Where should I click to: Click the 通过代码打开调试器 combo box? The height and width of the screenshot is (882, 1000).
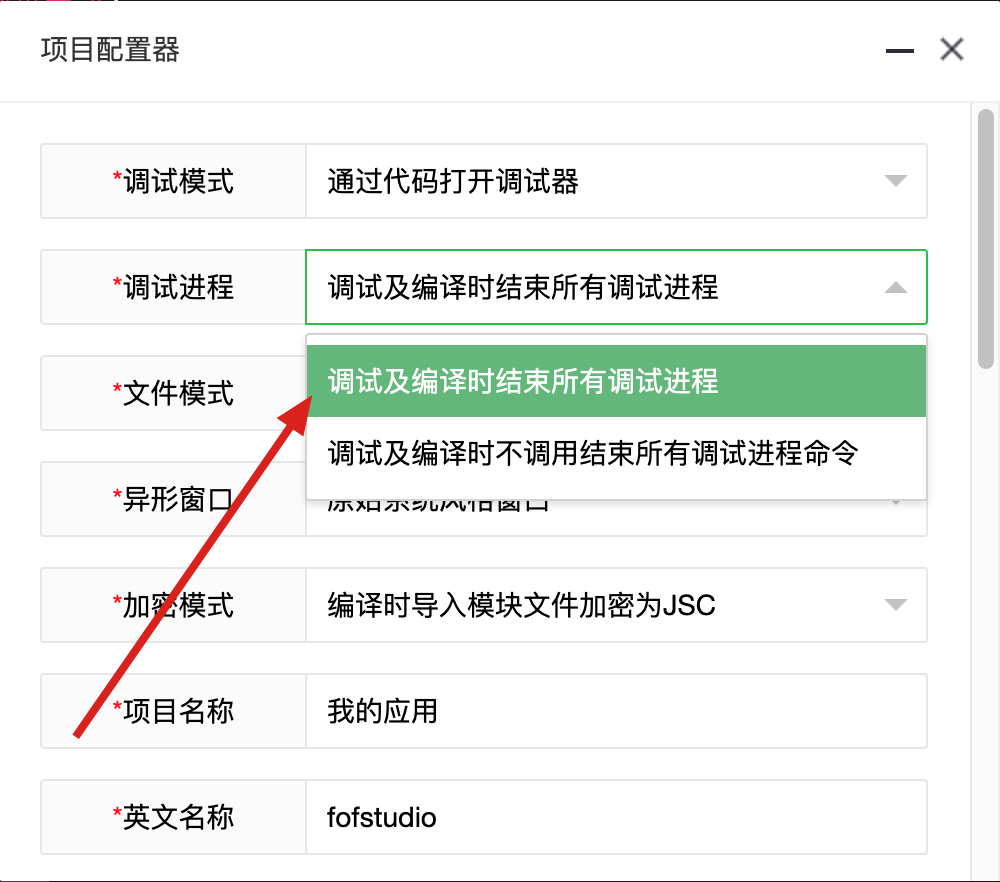616,181
